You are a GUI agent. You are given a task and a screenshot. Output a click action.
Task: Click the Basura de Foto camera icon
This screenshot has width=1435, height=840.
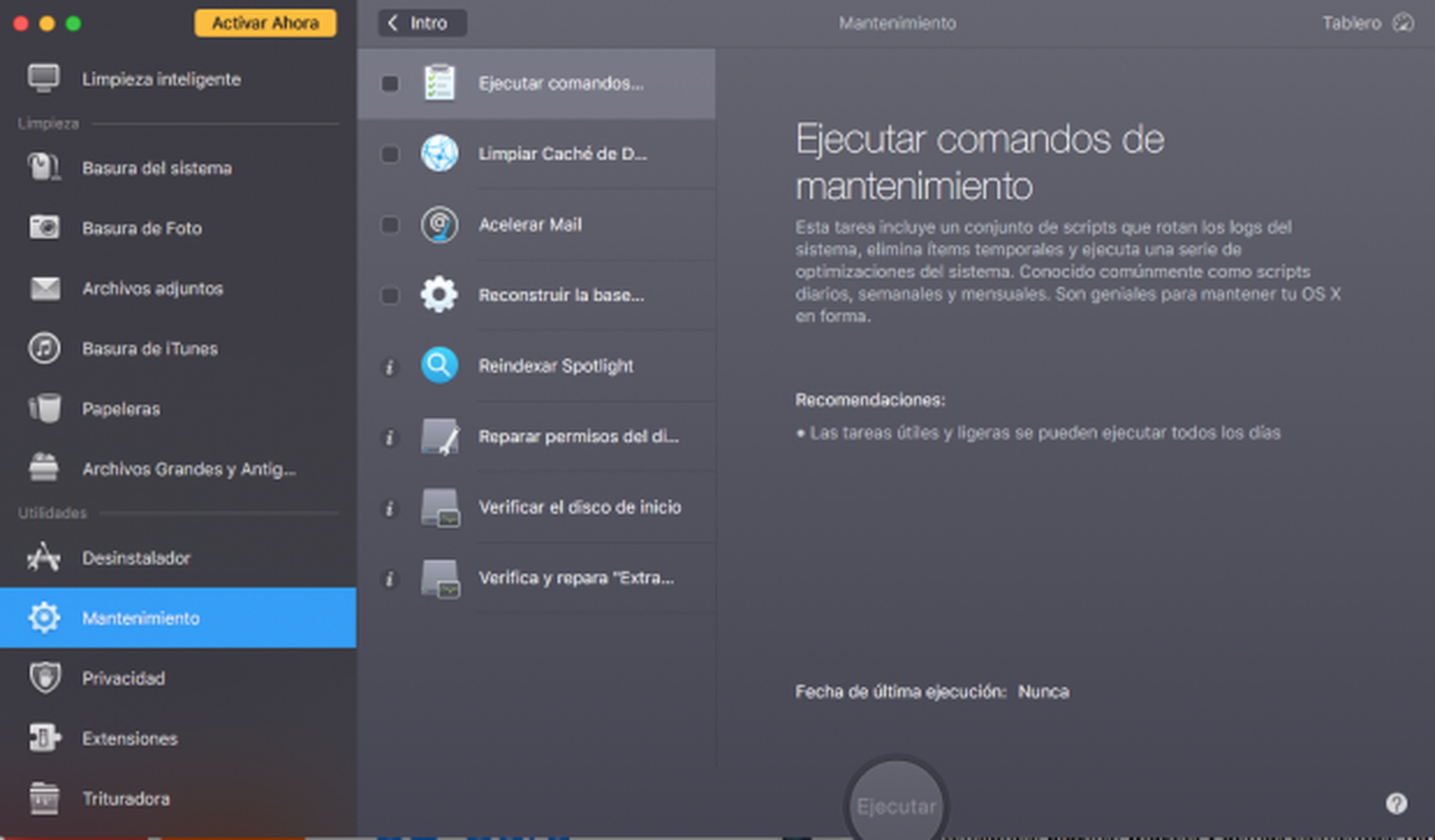(x=44, y=227)
